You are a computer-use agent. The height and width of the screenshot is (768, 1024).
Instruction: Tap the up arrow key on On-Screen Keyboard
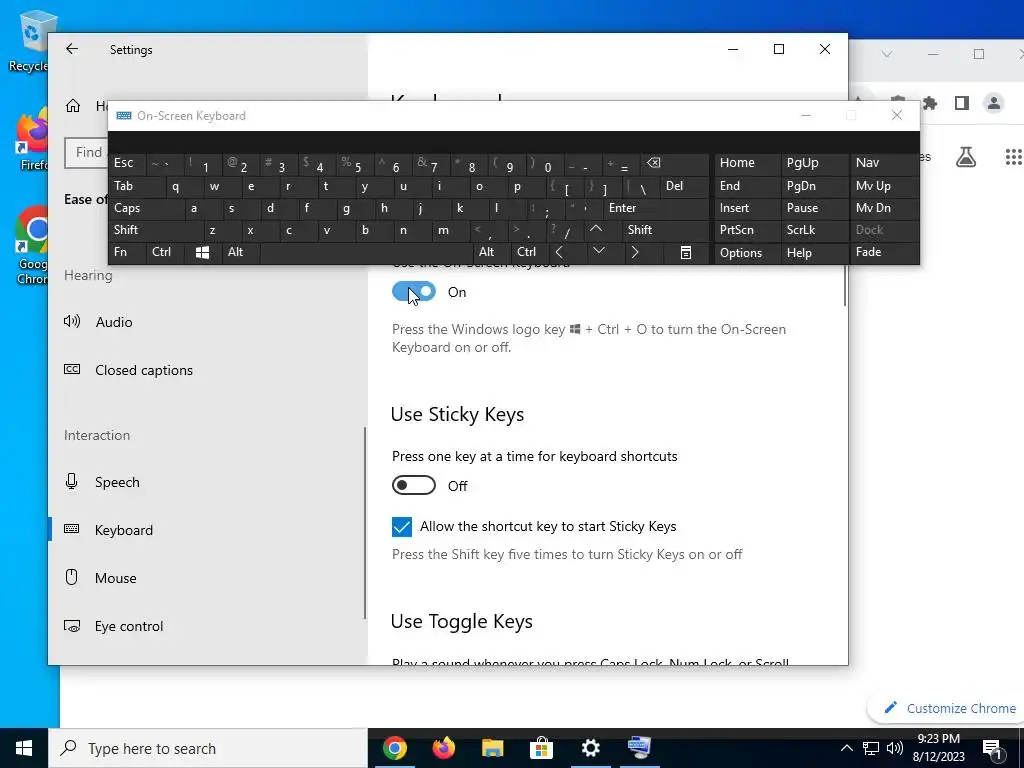tap(596, 230)
